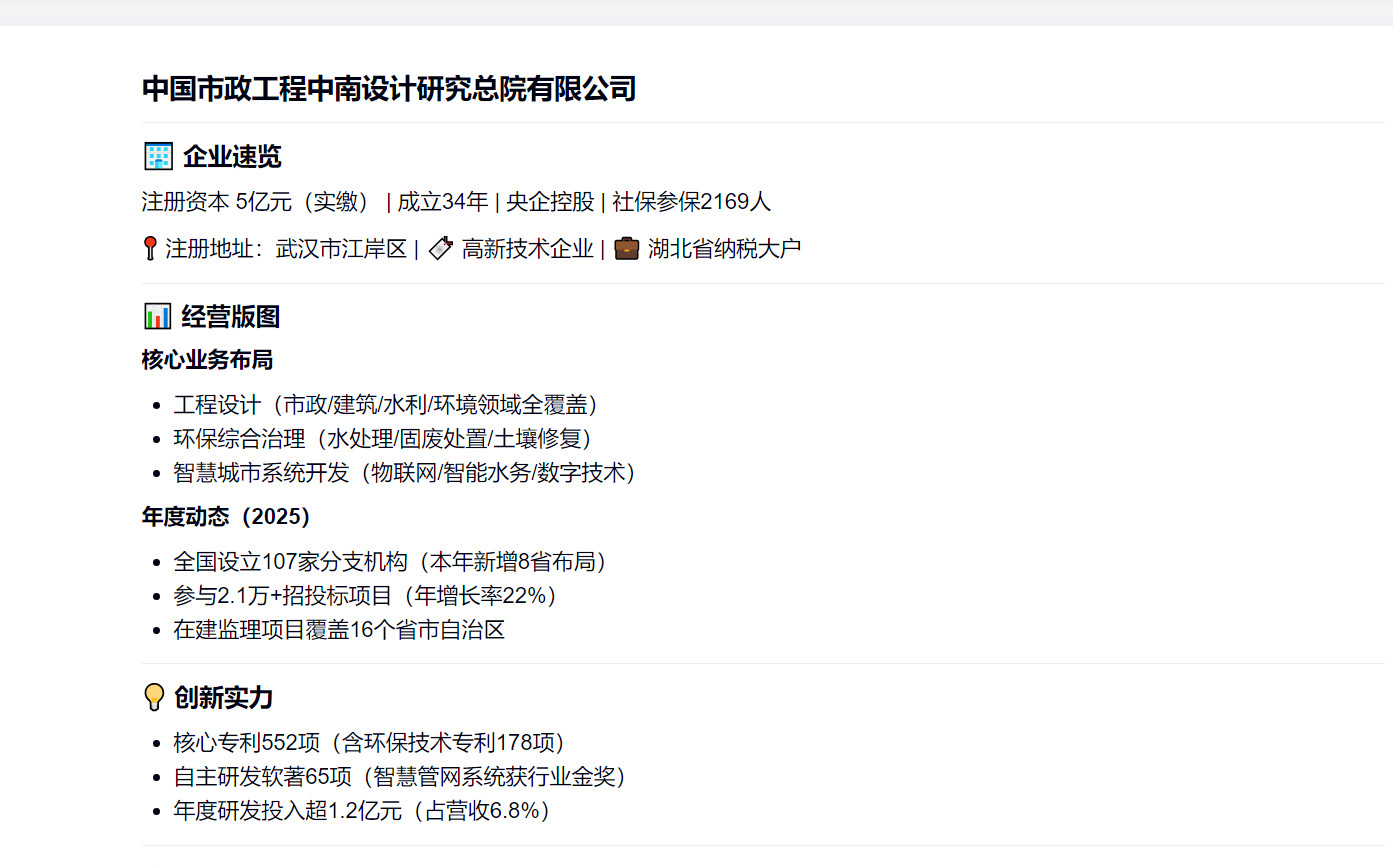1393x866 pixels.
Task: Click the line 自主研发软著65项
Action: coord(400,776)
